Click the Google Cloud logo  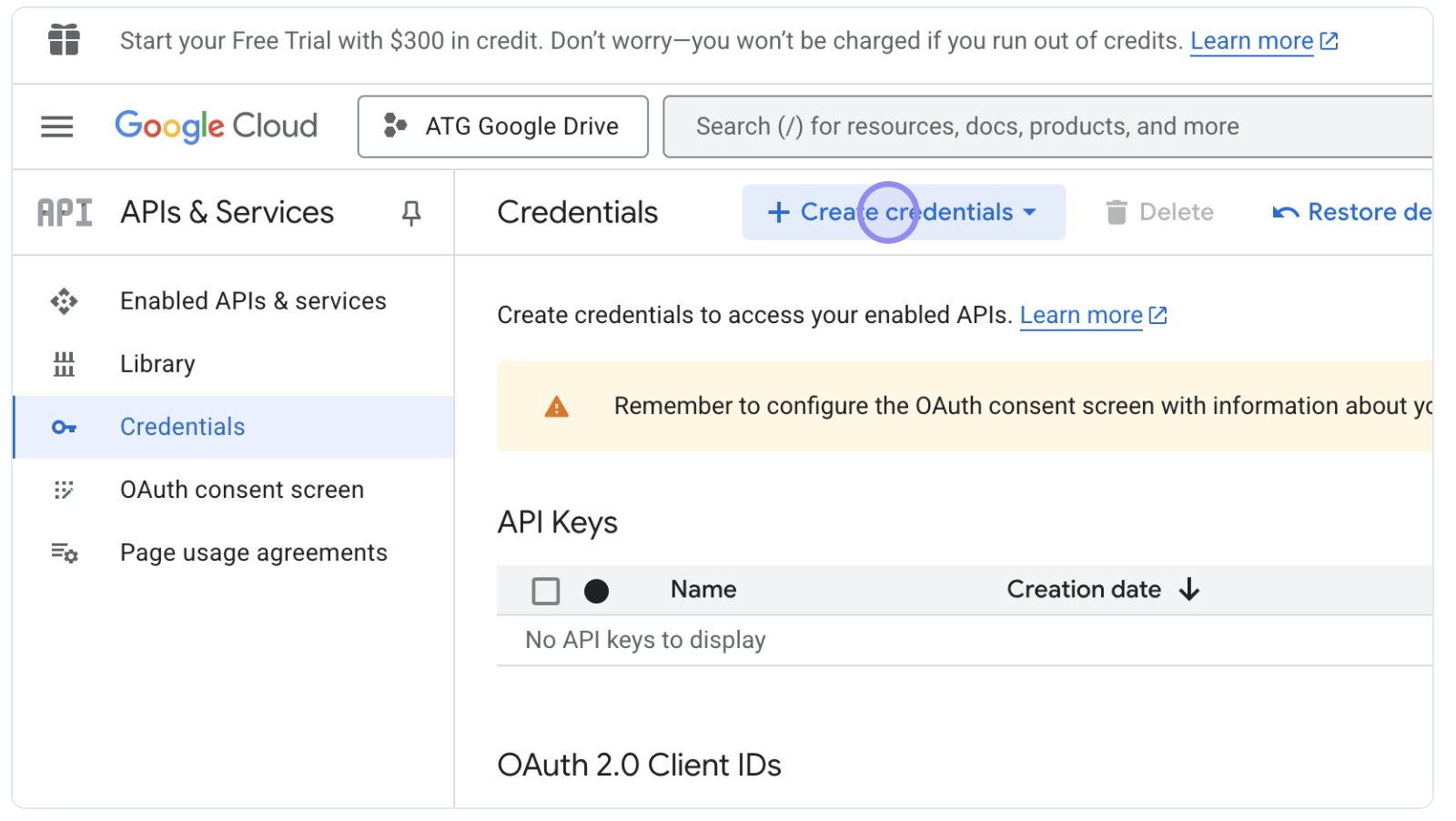[216, 127]
